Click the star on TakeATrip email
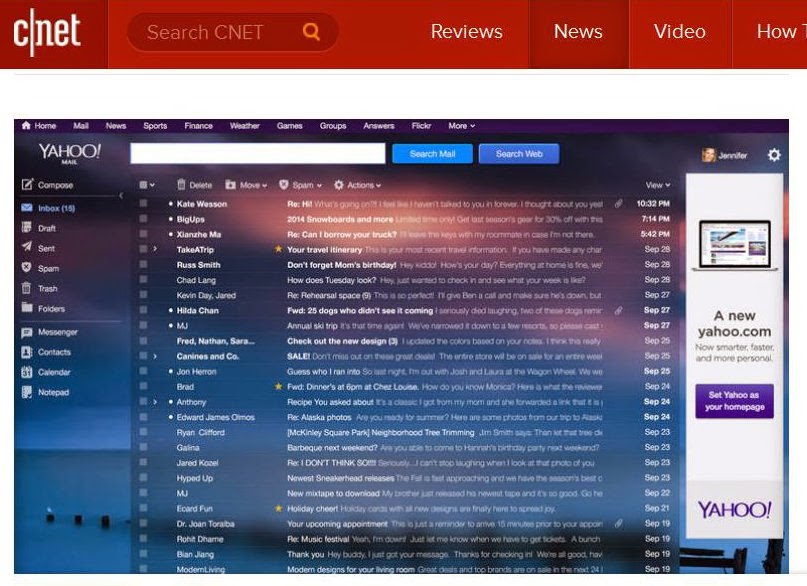 point(278,249)
